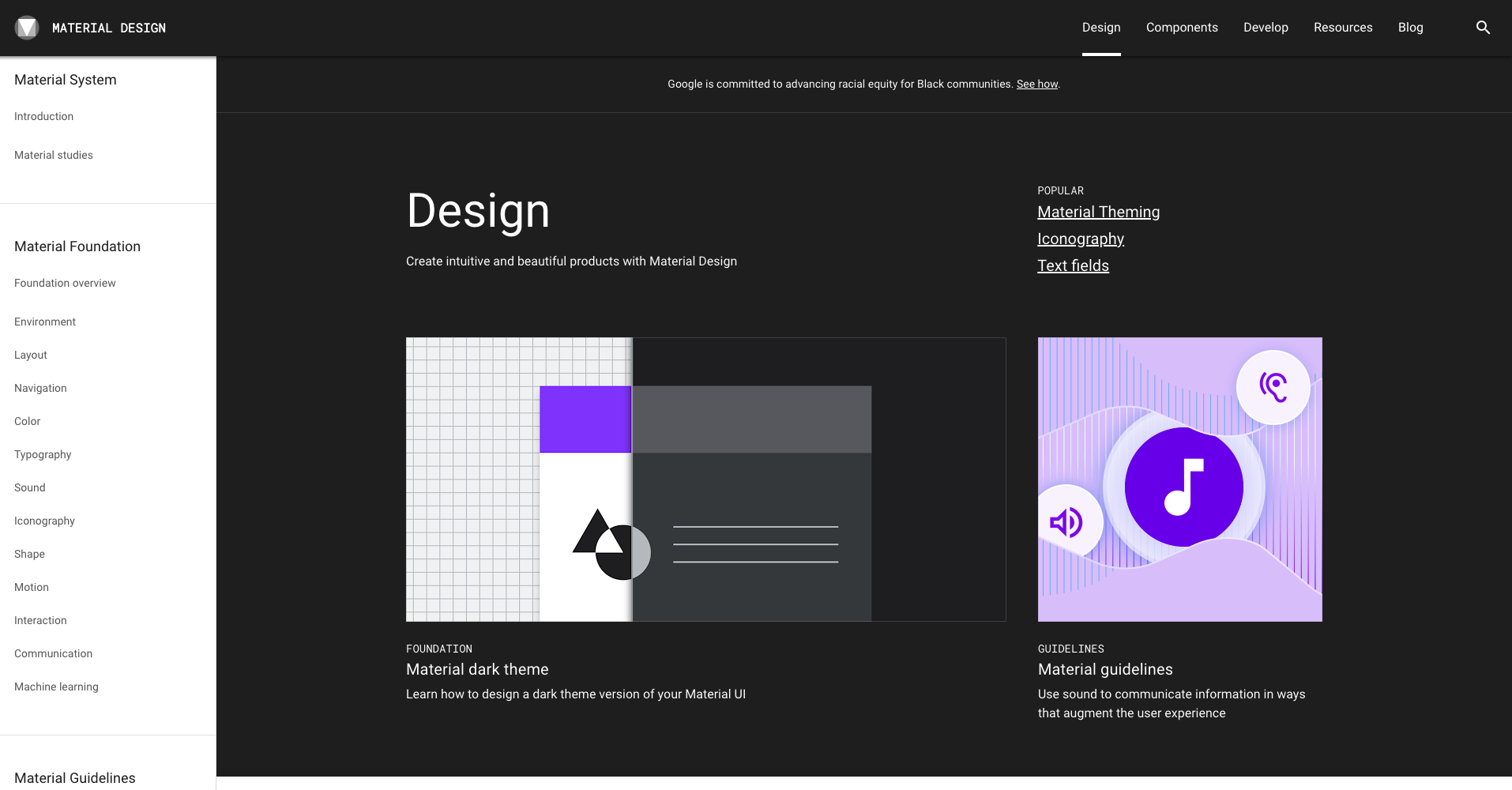This screenshot has width=1512, height=790.
Task: Click the Material dark theme card title
Action: [477, 669]
